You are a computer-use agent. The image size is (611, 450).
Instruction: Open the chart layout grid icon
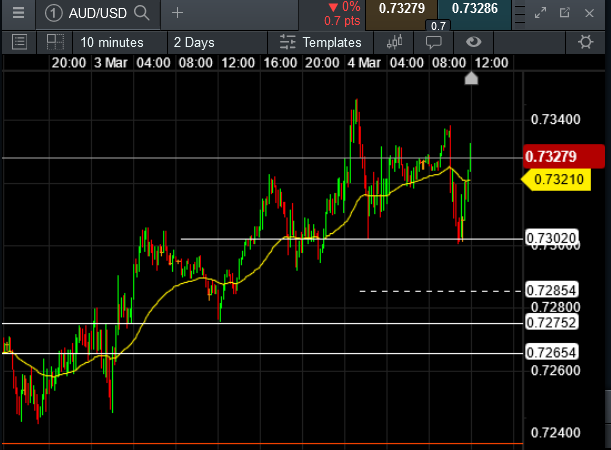pyautogui.click(x=55, y=42)
